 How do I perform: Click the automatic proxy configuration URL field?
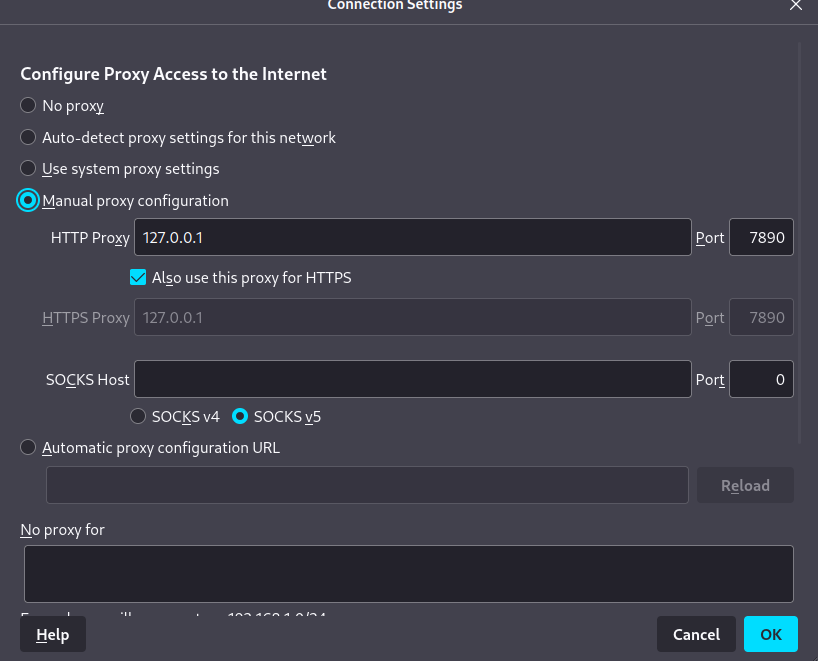[367, 485]
